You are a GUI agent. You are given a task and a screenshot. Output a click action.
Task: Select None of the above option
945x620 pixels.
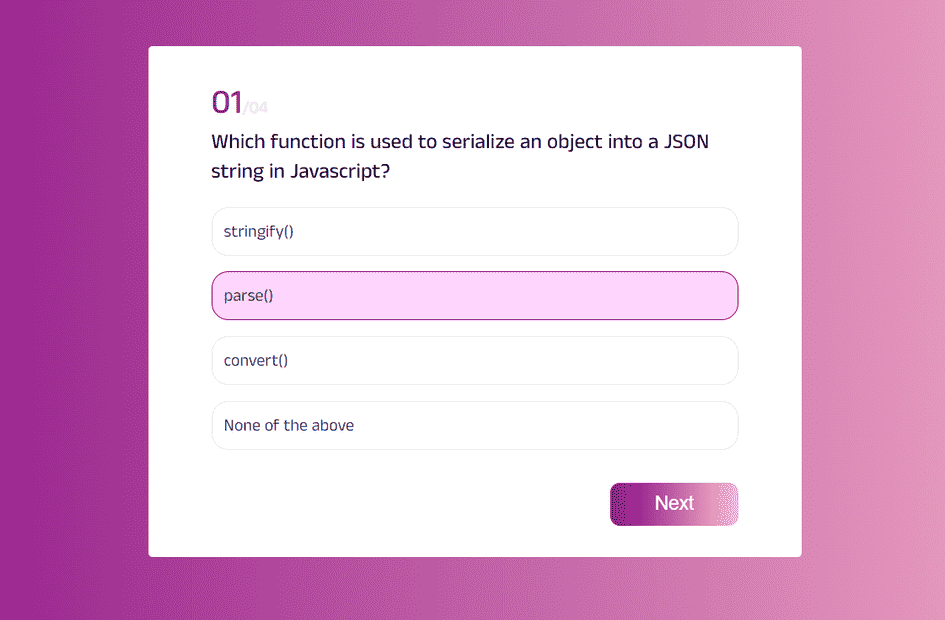[x=474, y=425]
